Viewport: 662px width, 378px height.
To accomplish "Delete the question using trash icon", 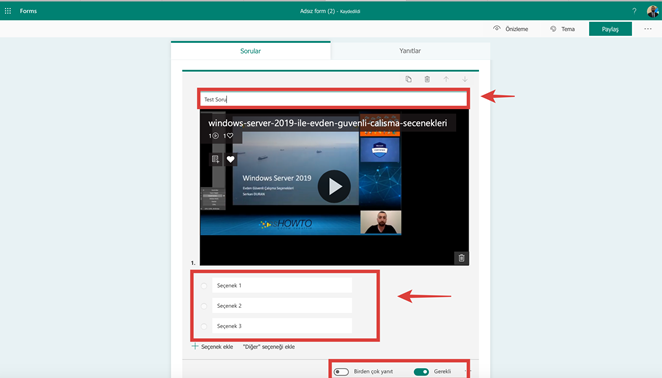I will (427, 79).
